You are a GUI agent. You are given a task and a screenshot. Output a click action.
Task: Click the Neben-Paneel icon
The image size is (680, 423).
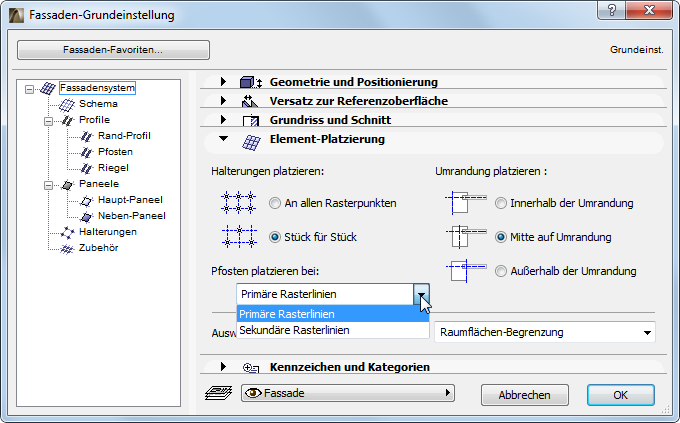[86, 216]
